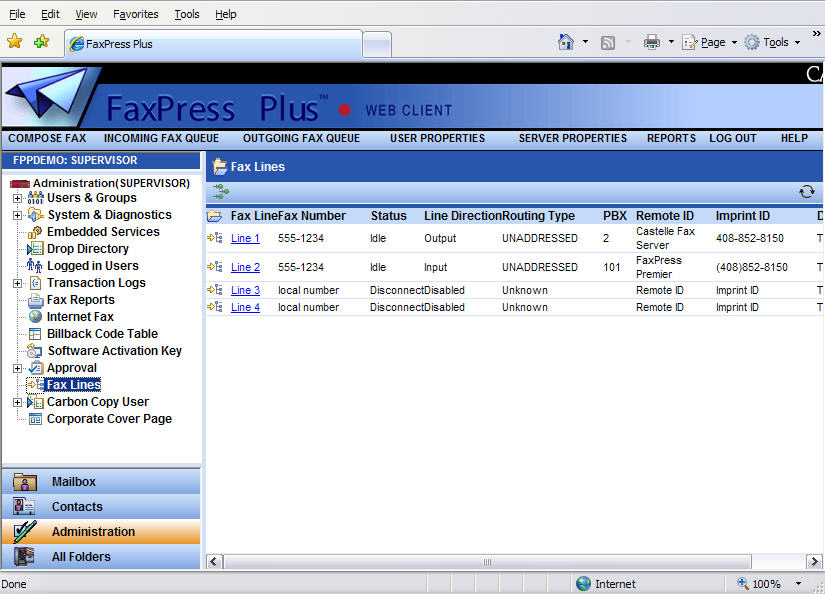Click the Internet Fax globe icon
This screenshot has height=594, width=825.
(x=35, y=317)
